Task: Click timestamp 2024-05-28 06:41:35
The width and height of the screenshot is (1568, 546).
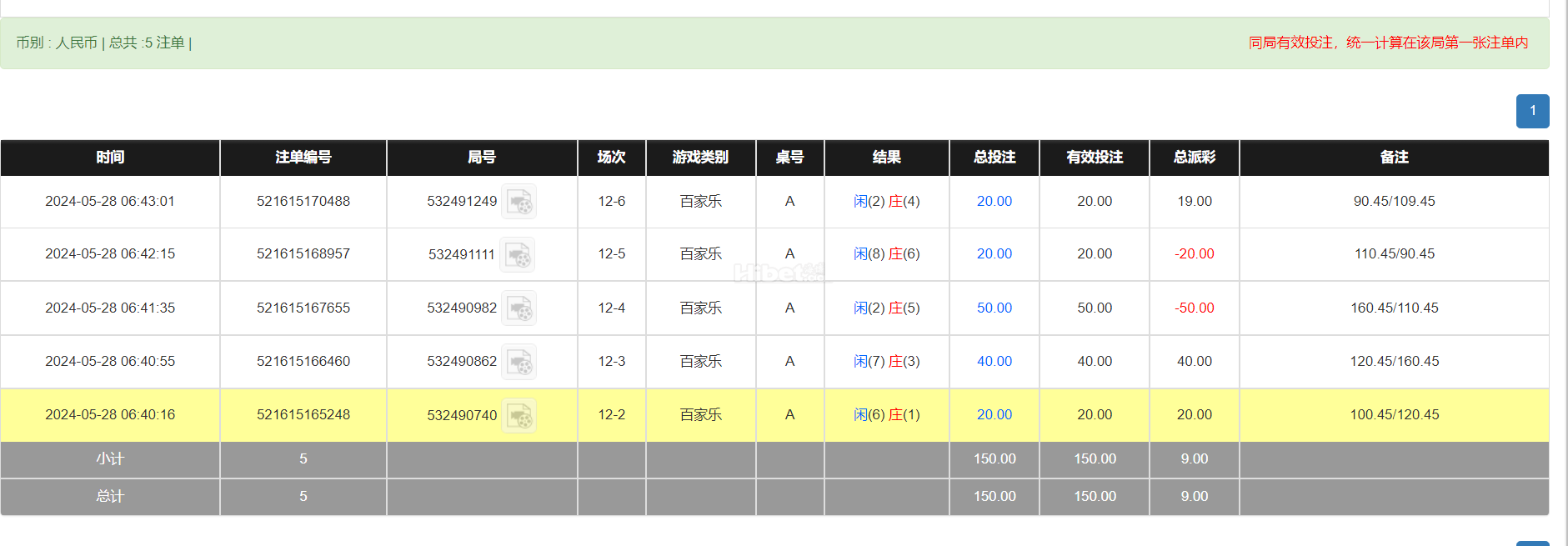Action: [110, 308]
